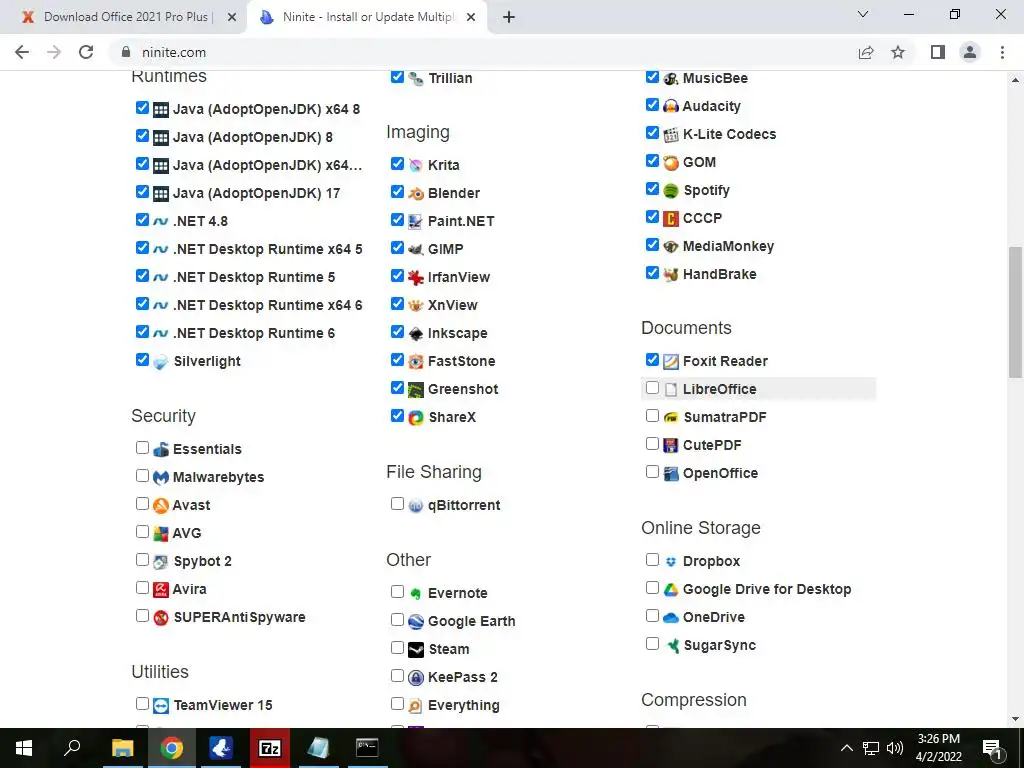This screenshot has height=768, width=1024.
Task: Open the Windows Start menu
Action: (x=24, y=748)
